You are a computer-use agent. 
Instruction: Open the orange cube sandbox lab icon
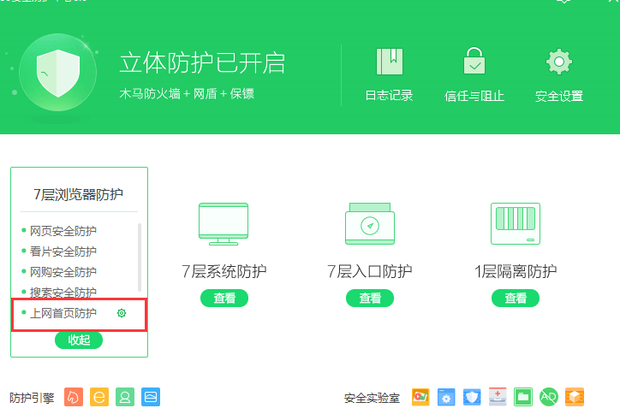coord(575,397)
